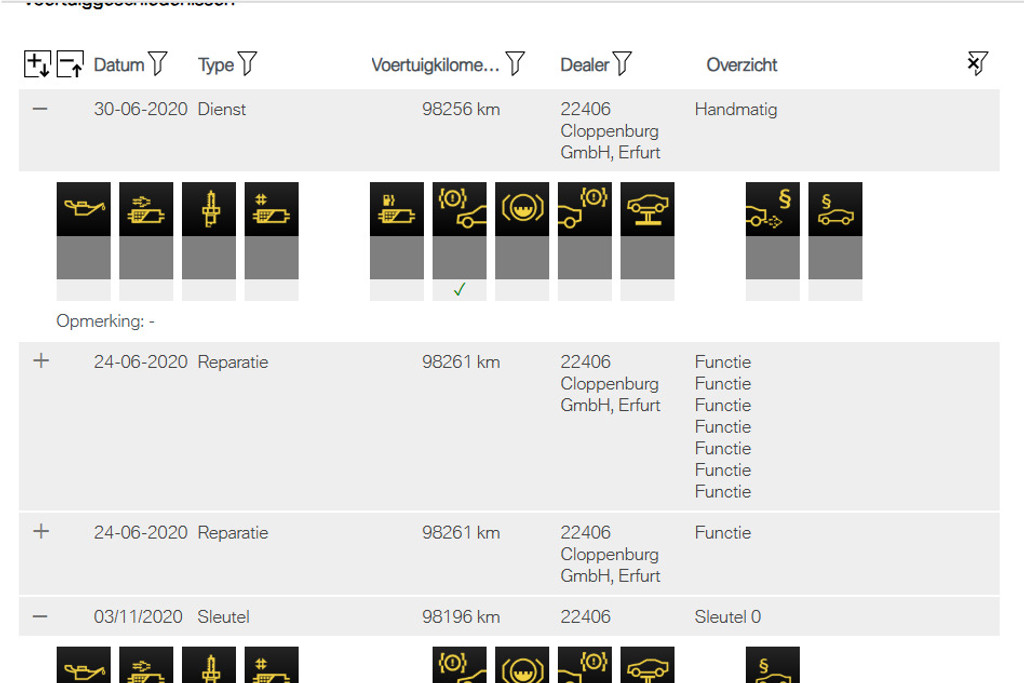The height and width of the screenshot is (683, 1024).
Task: Click the fuel filter service icon
Action: [397, 209]
